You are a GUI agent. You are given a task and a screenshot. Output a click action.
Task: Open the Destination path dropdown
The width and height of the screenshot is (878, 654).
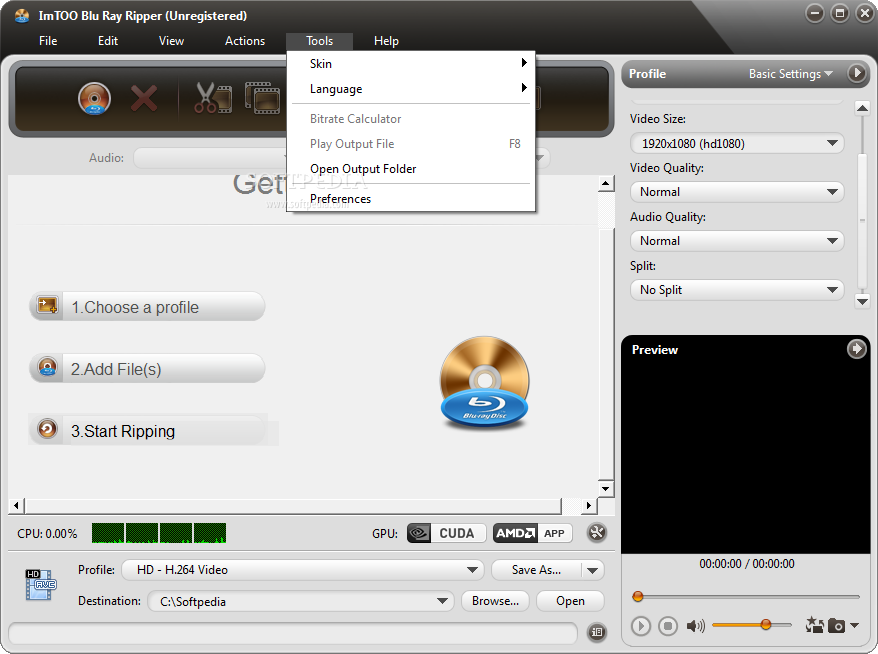coord(301,601)
